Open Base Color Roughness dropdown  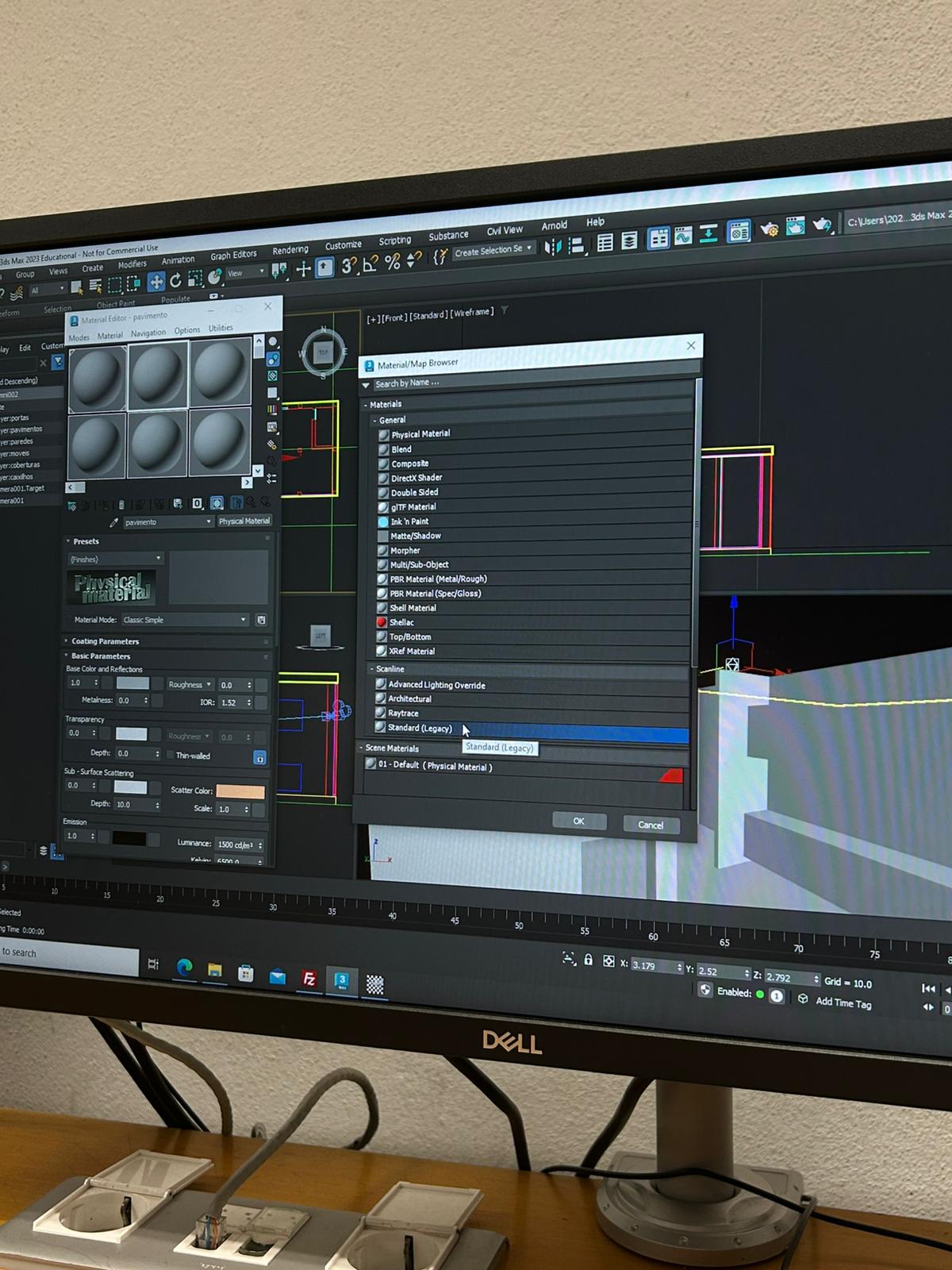(x=191, y=685)
